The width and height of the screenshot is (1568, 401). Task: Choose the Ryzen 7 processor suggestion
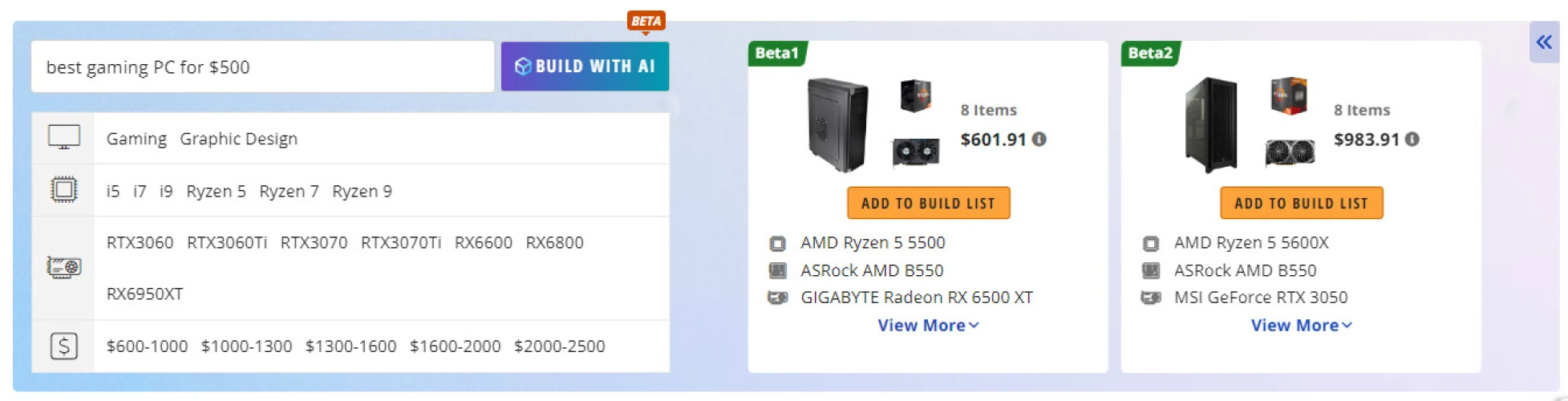[289, 192]
